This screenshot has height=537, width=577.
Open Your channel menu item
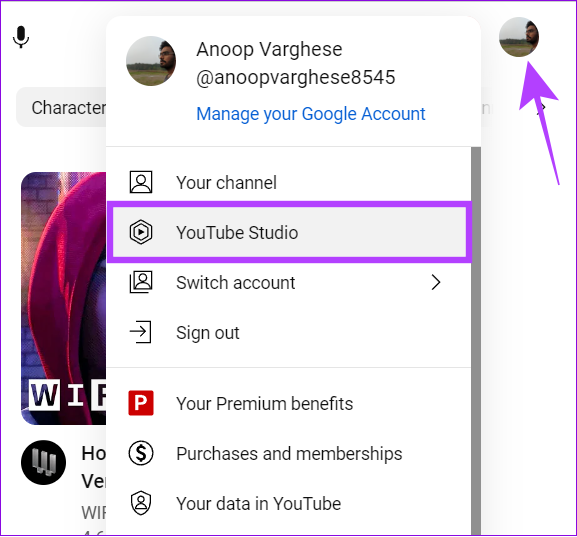[x=288, y=182]
